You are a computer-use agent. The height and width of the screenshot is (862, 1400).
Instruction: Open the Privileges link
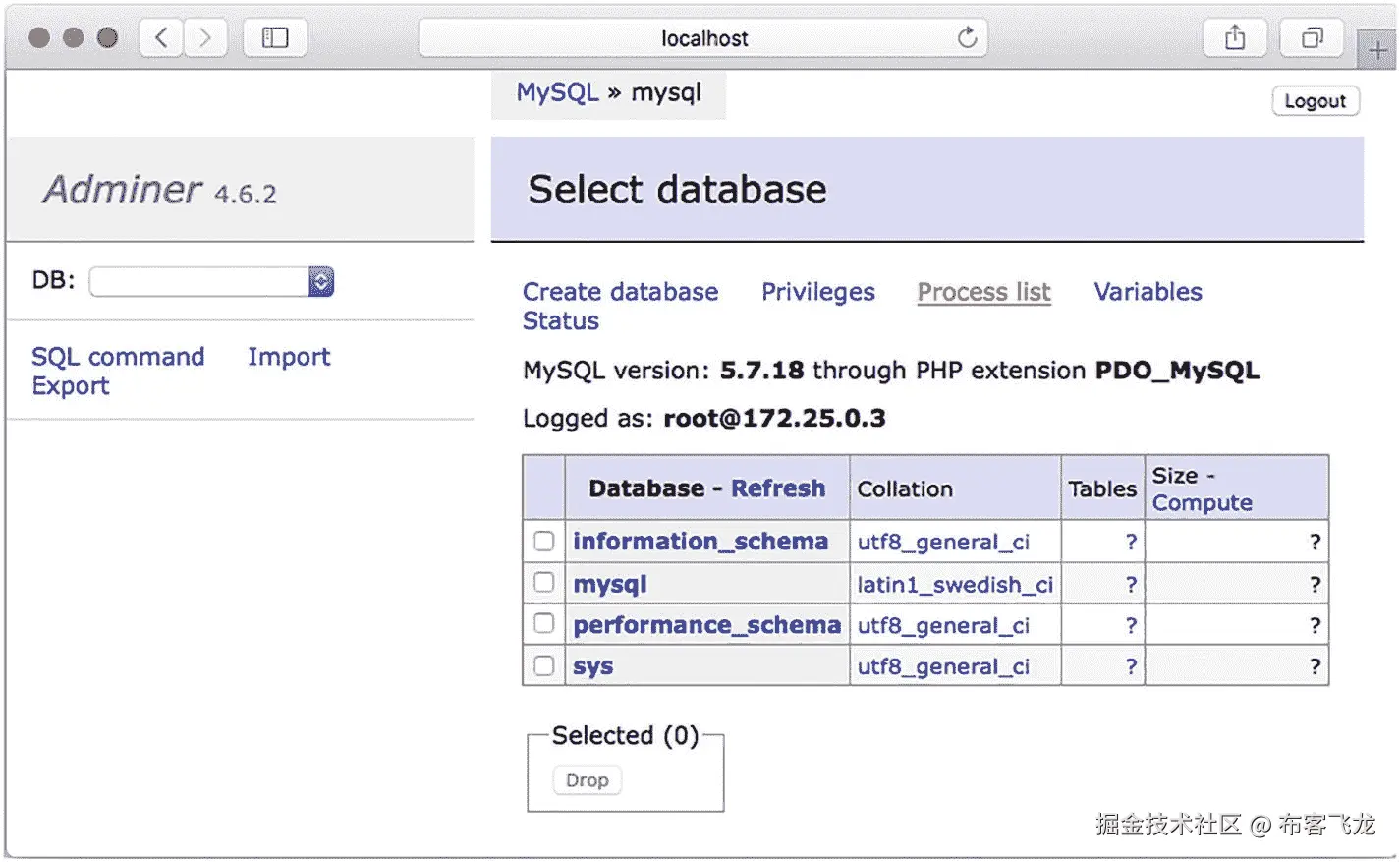coord(817,292)
